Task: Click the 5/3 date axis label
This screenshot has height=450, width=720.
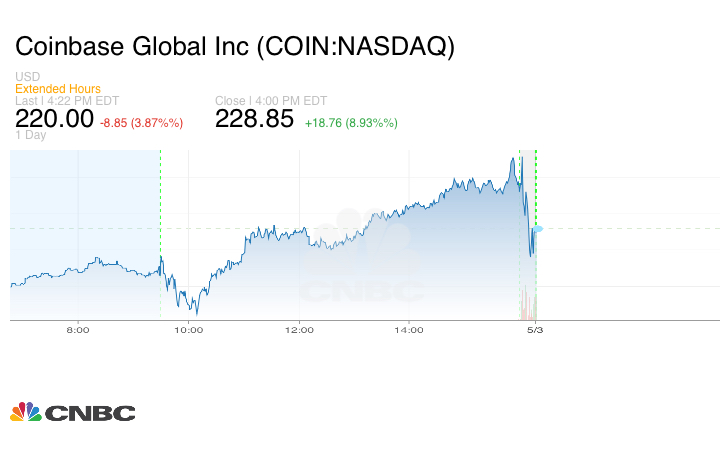Action: (535, 329)
